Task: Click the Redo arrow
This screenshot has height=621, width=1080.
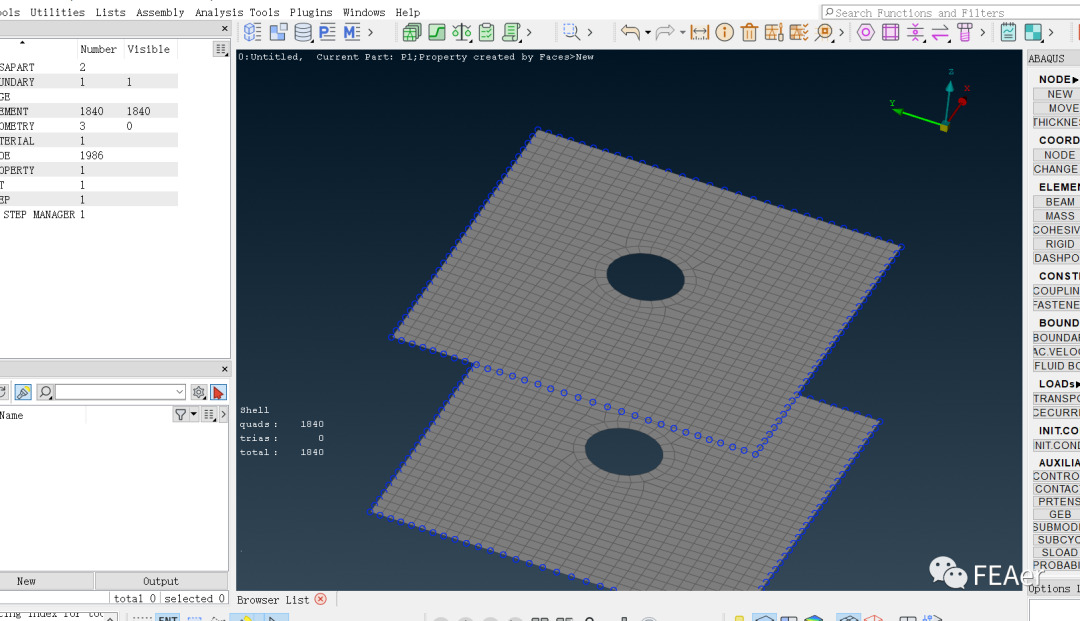Action: coord(665,32)
